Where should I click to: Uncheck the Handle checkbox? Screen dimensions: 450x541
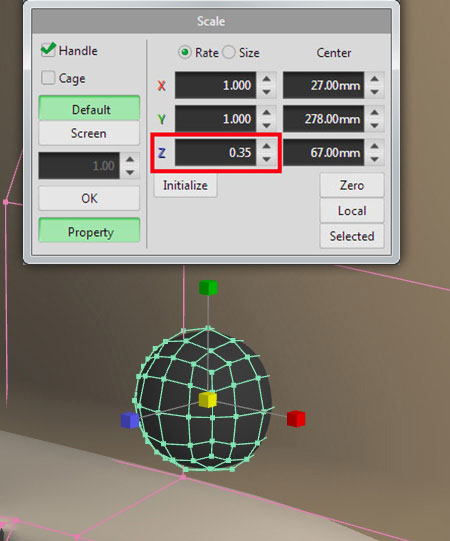pyautogui.click(x=48, y=50)
